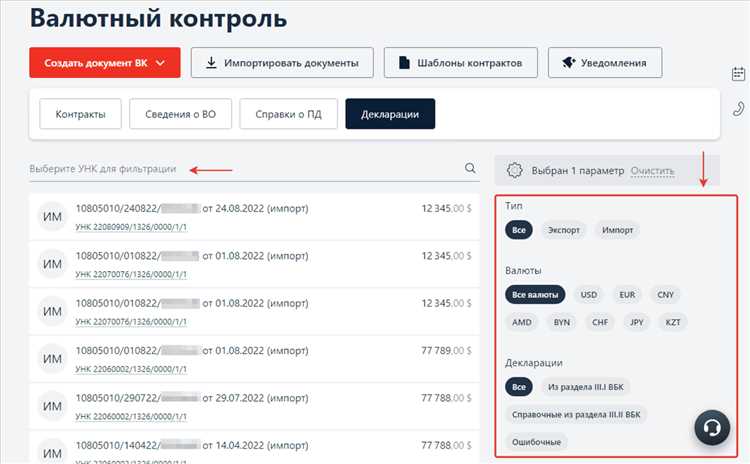Click the Очистить link to clear filters
Viewport: 750px width, 464px height.
tap(652, 171)
